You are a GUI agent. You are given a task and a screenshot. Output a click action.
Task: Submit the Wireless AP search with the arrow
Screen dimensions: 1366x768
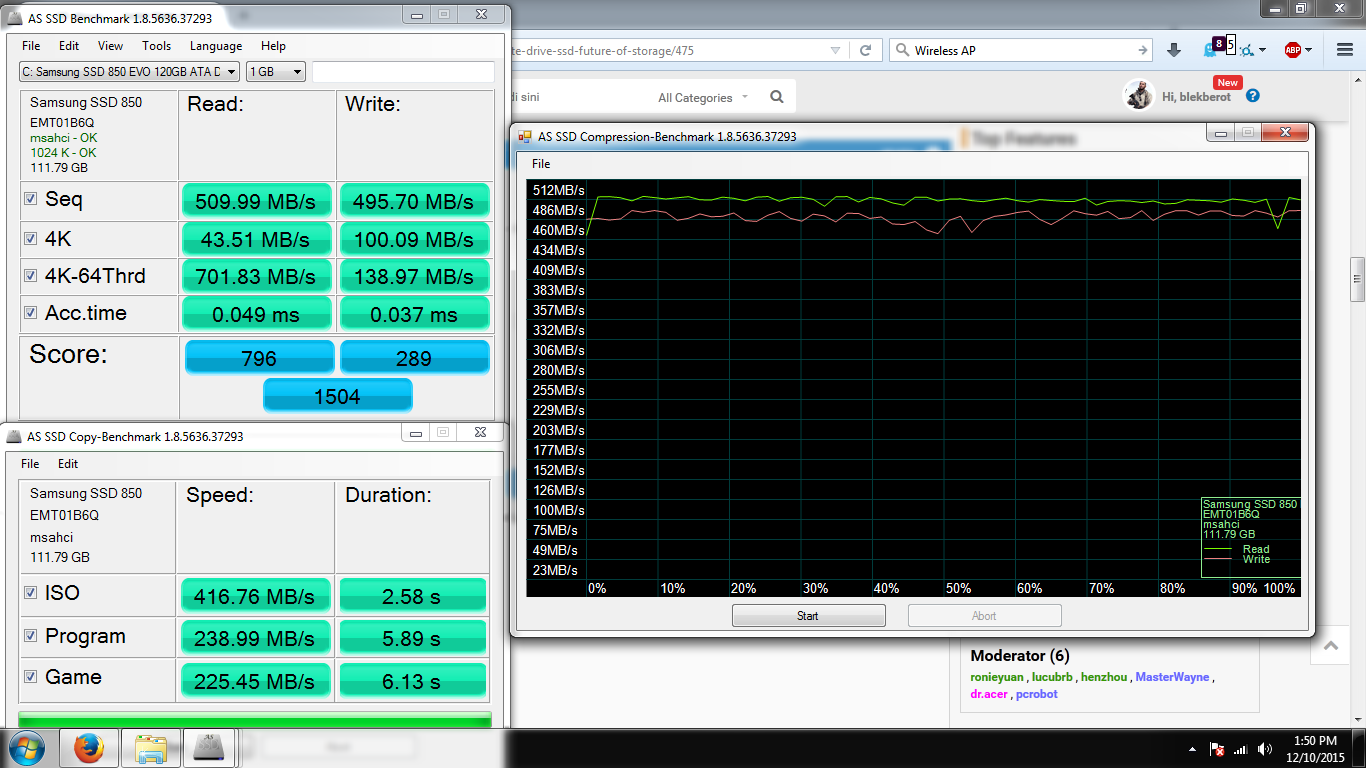1143,50
